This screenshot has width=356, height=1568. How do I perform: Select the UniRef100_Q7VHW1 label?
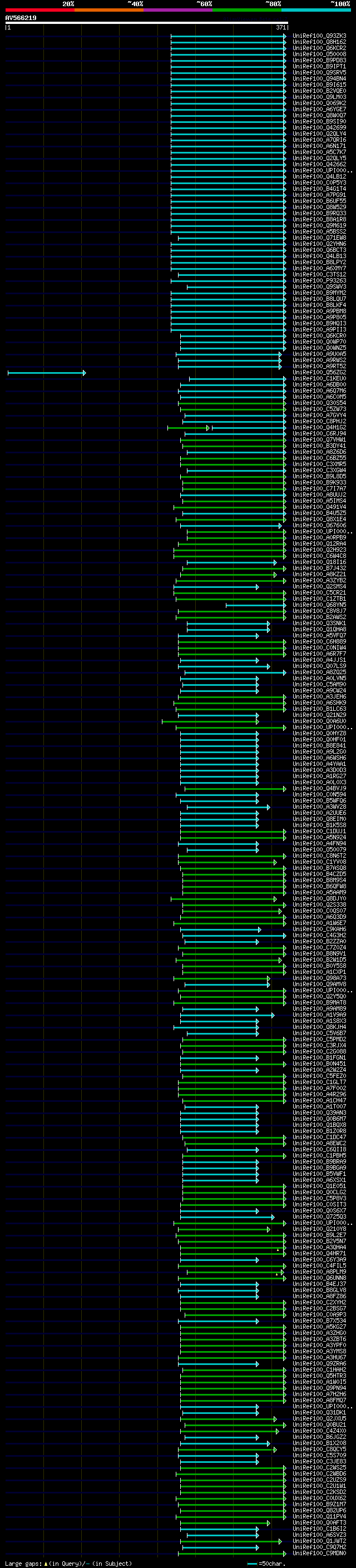(x=319, y=439)
